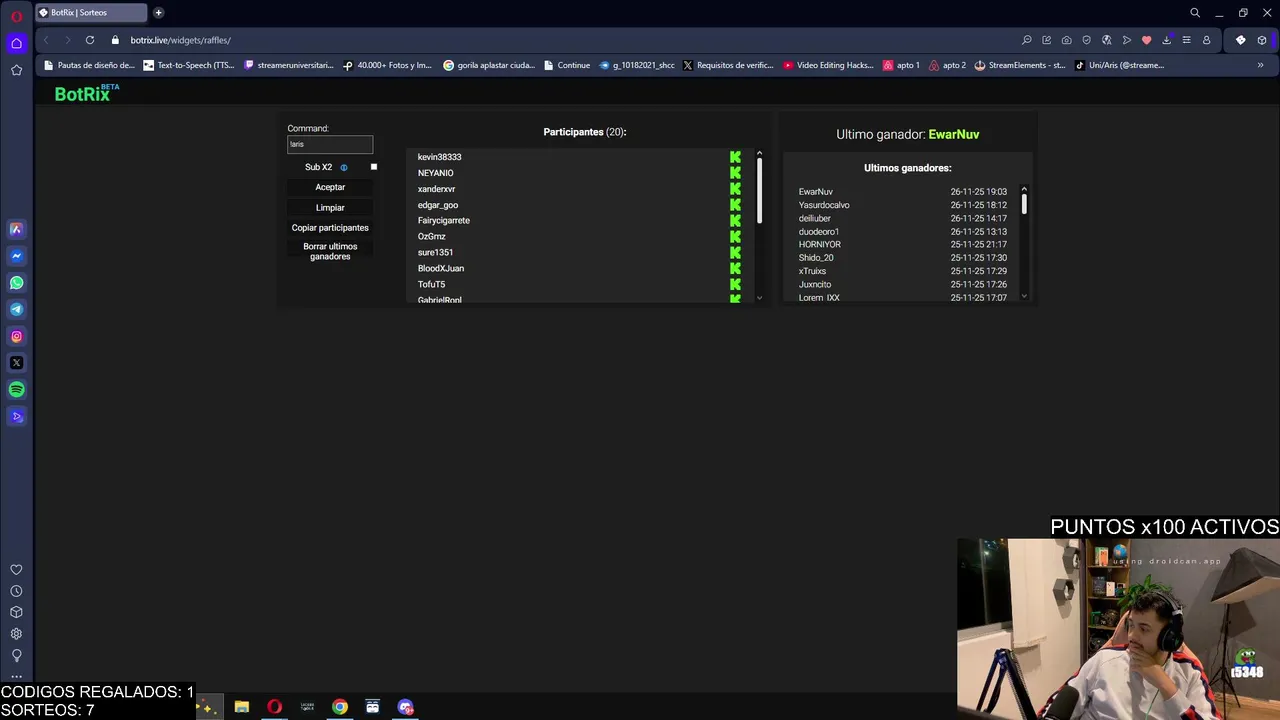Screen dimensions: 1280x720
Task: Open Messenger in sidebar
Action: click(16, 256)
